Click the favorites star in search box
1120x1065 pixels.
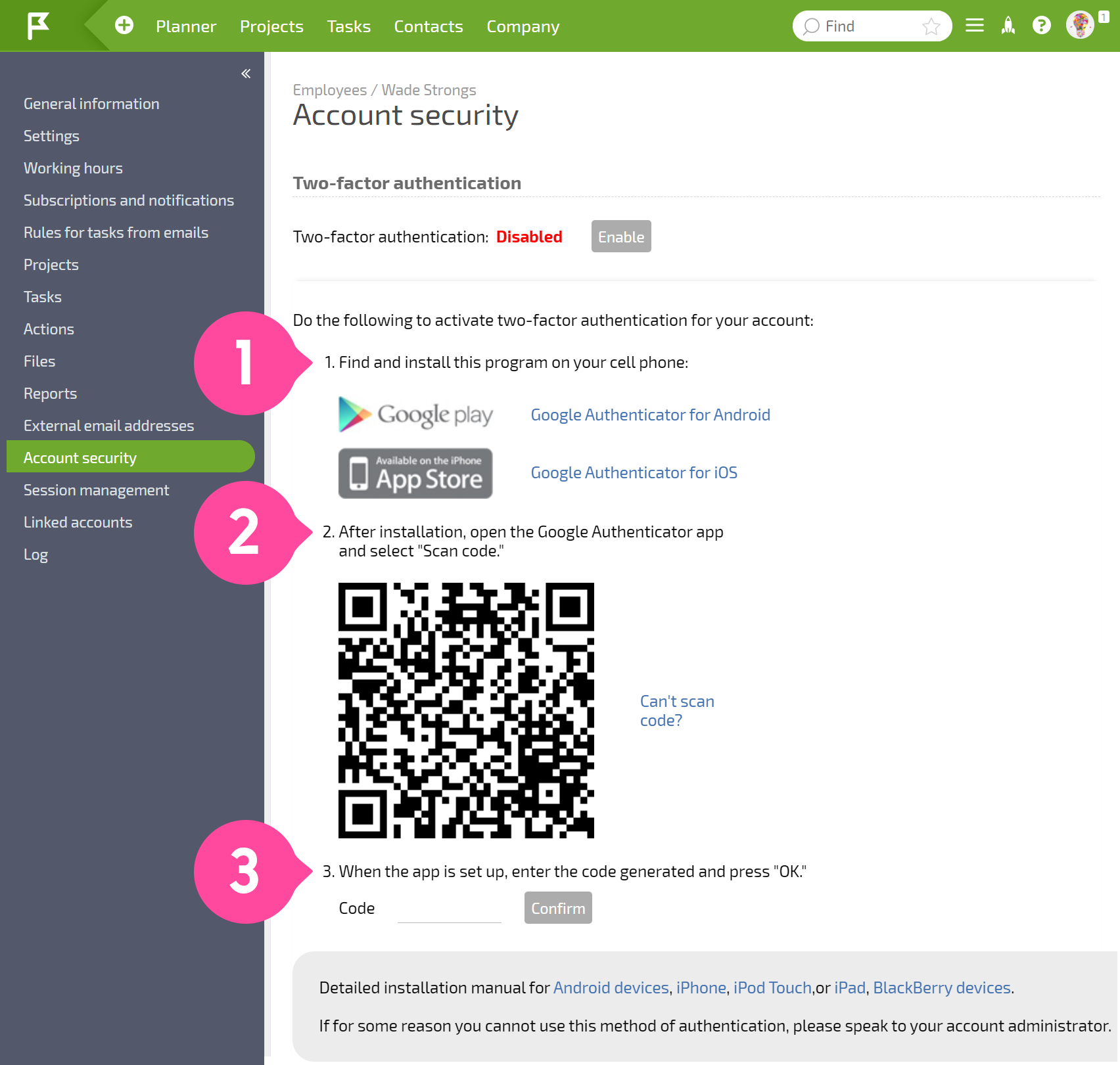pos(931,26)
